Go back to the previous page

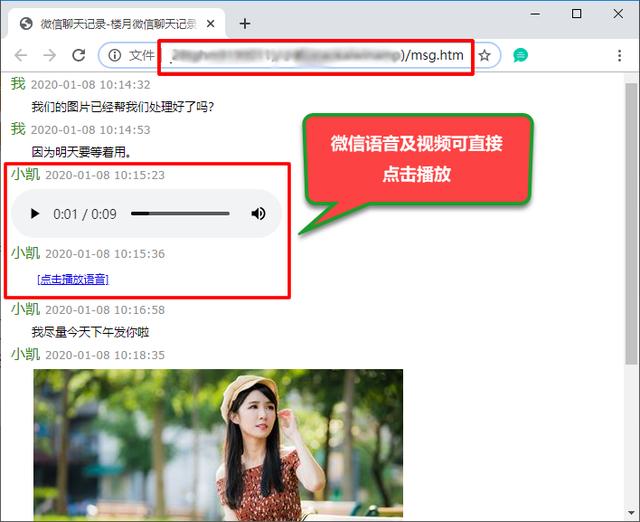coord(21,56)
